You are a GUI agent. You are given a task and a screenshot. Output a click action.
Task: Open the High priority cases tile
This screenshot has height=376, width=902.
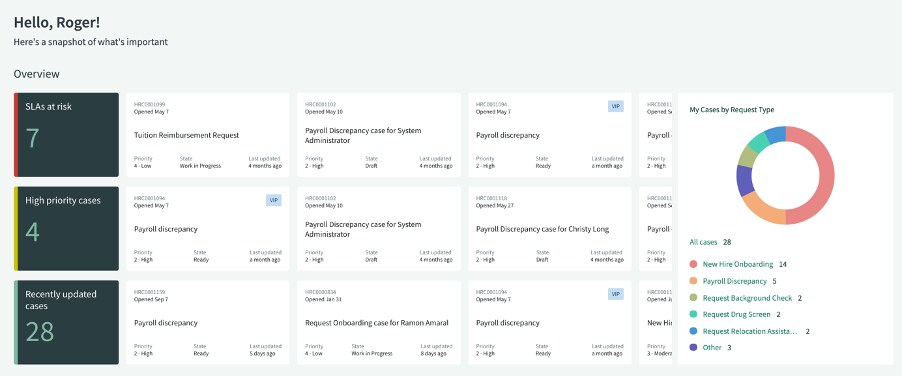(x=67, y=229)
